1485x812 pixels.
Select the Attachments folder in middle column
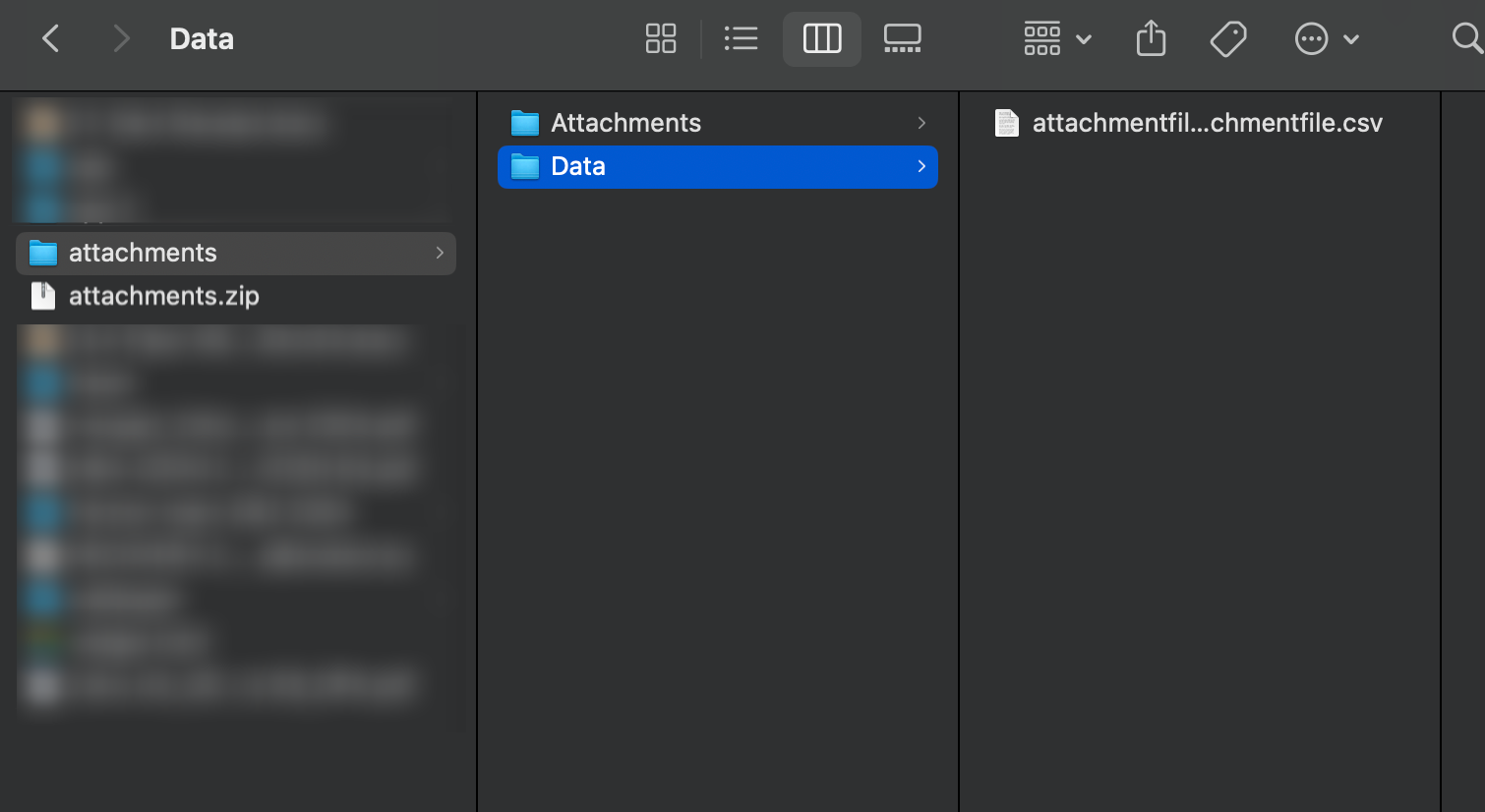625,123
